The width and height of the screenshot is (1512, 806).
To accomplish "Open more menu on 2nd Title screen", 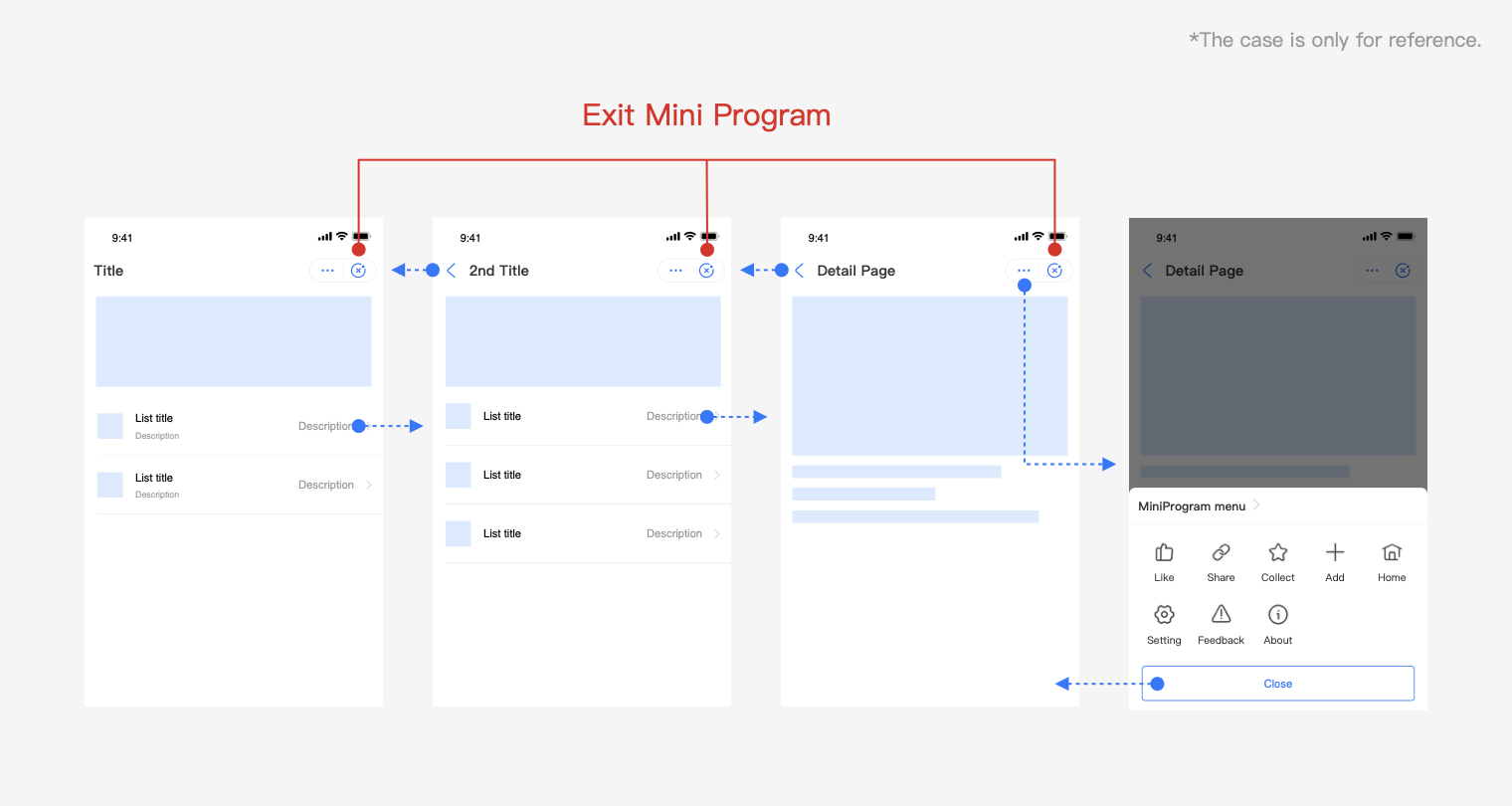I will pyautogui.click(x=675, y=271).
